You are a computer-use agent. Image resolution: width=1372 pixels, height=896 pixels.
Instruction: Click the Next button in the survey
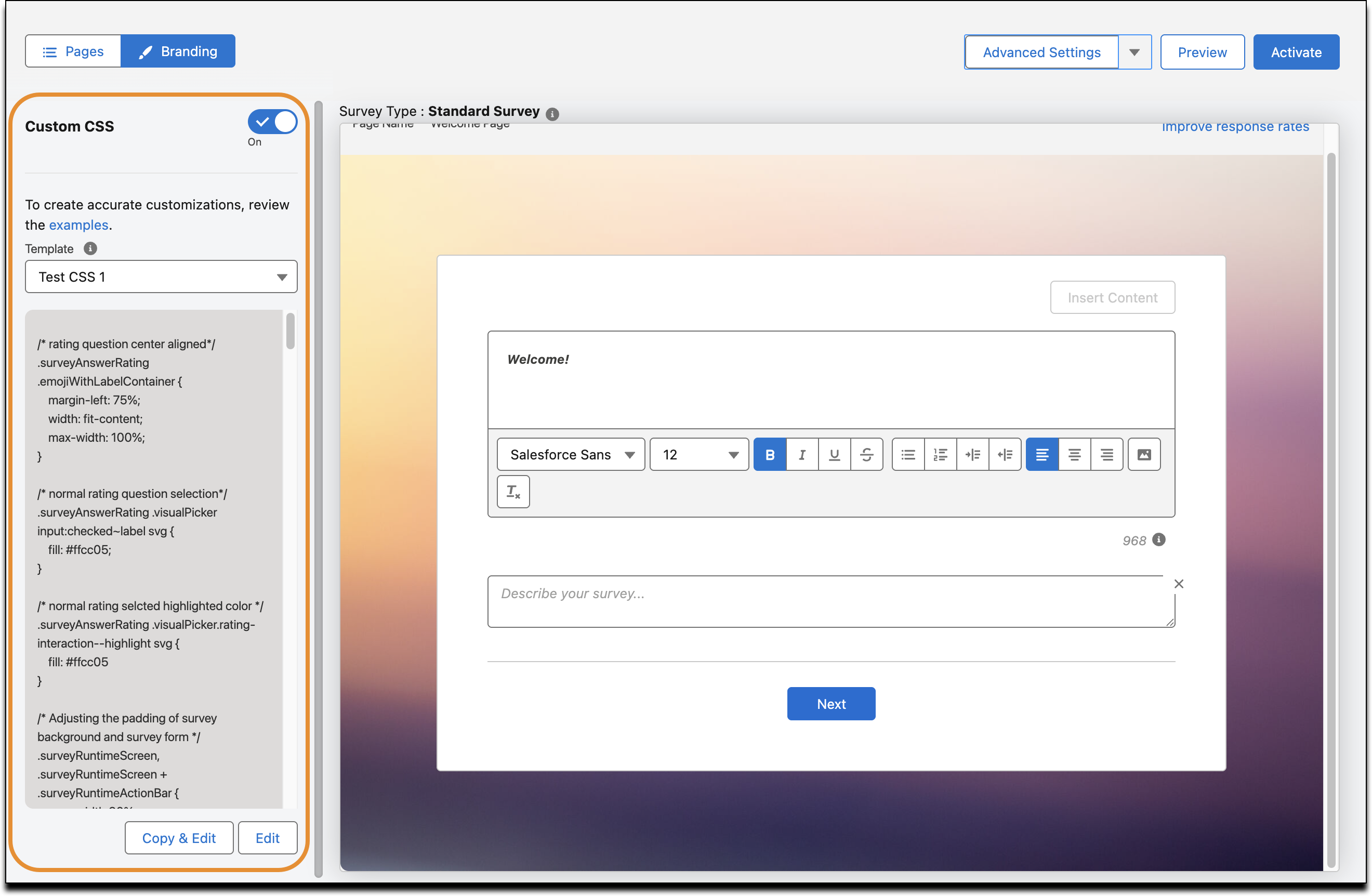pos(830,703)
